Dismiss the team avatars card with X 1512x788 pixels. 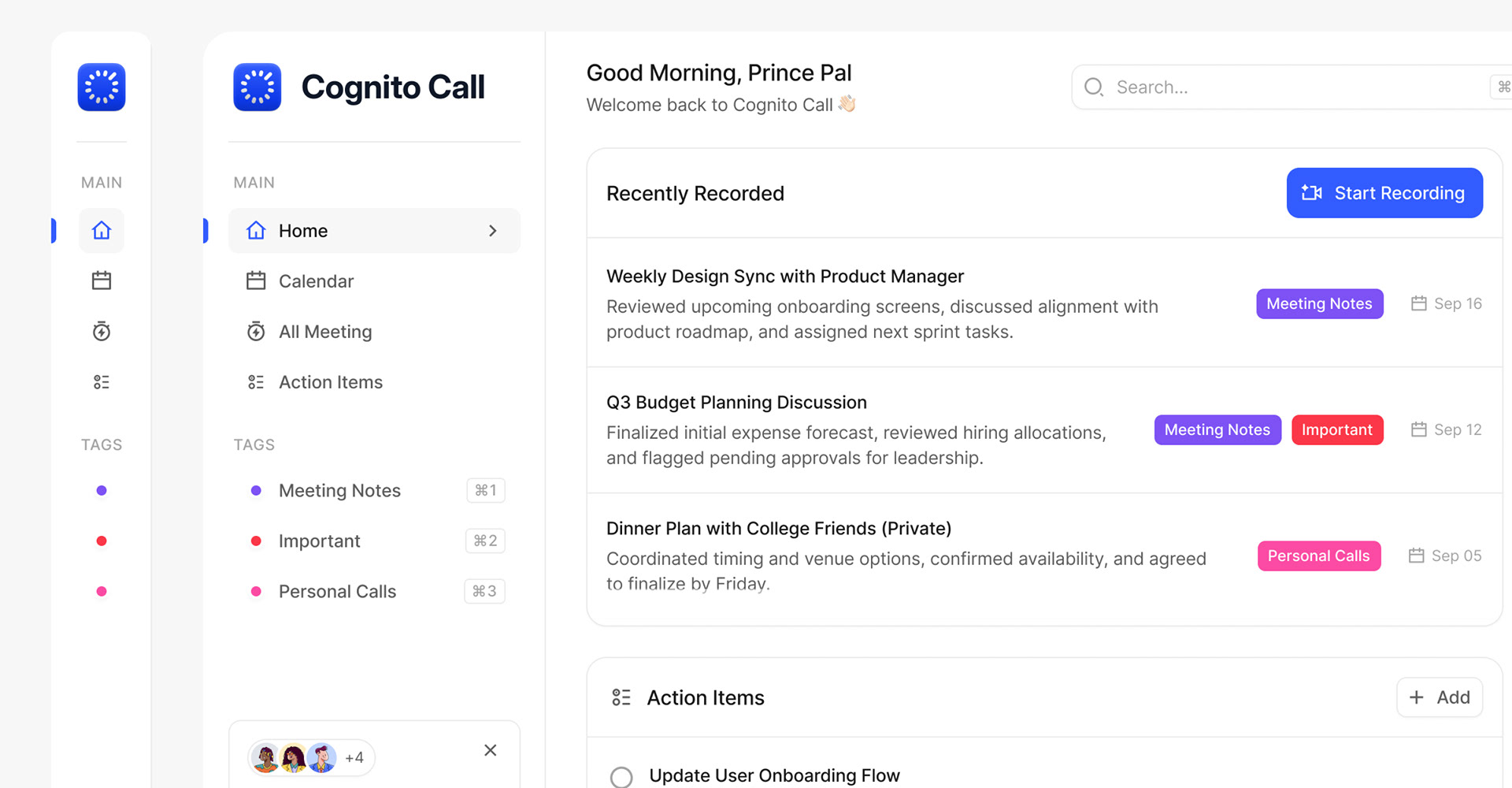pos(490,750)
